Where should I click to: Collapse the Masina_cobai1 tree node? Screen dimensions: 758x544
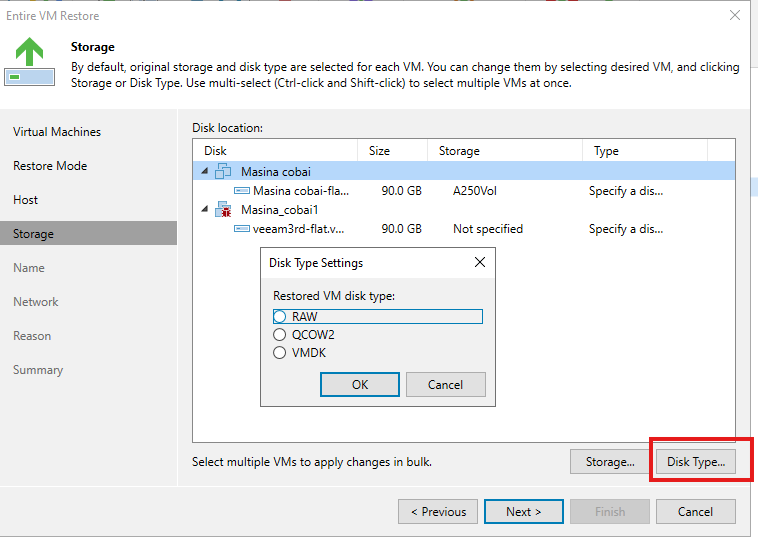tap(205, 209)
